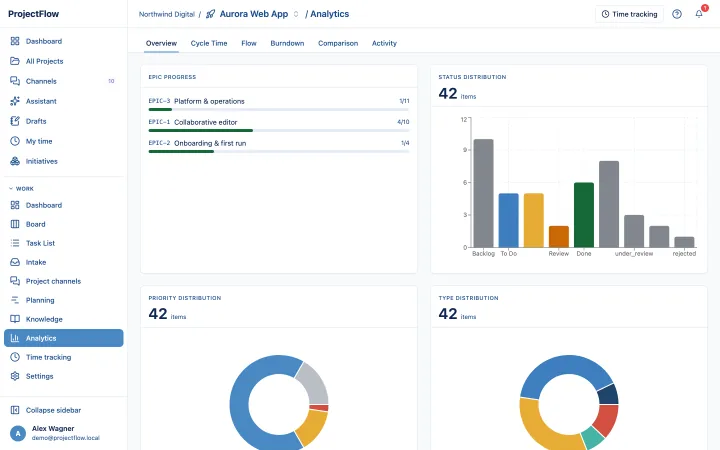Image resolution: width=720 pixels, height=450 pixels.
Task: Click the Channels unread count badge
Action: coord(111,81)
